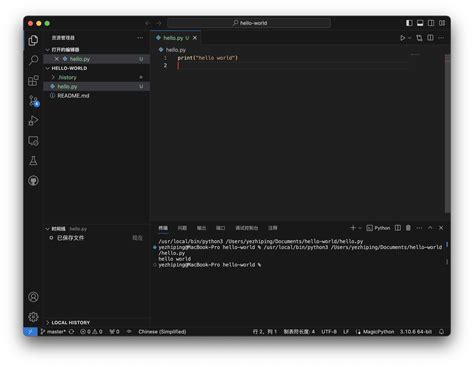Switch to the third panel tab (Output)
The height and width of the screenshot is (367, 474).
[201, 228]
